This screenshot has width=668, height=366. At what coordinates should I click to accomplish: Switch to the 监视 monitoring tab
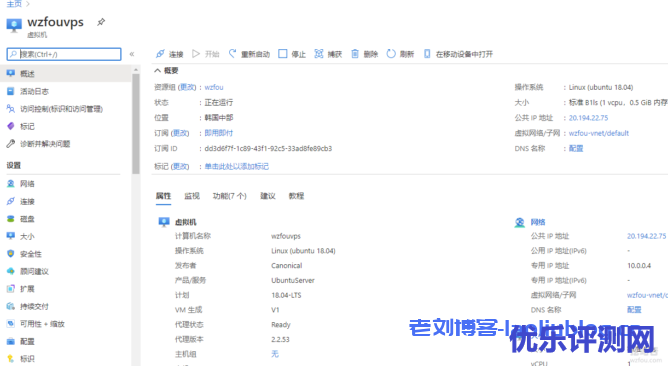[192, 196]
